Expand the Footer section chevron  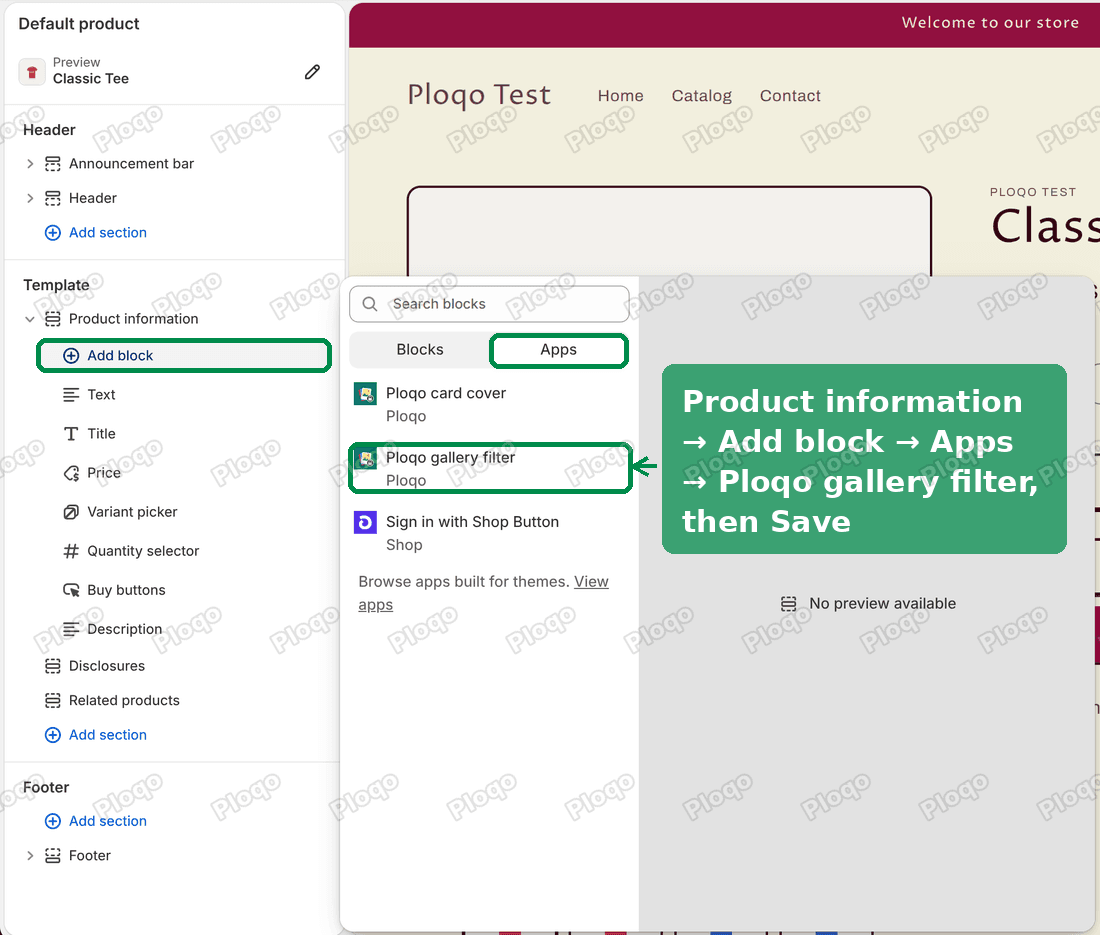click(x=29, y=855)
